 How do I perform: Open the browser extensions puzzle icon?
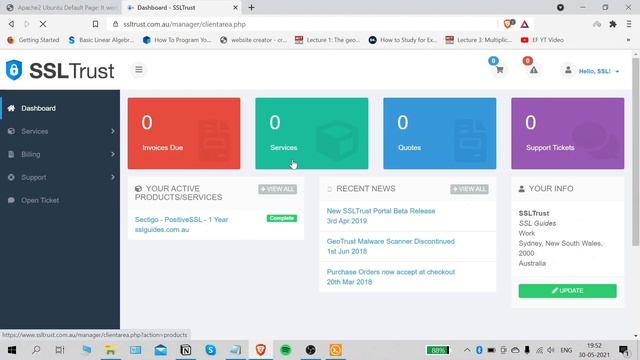click(x=613, y=24)
